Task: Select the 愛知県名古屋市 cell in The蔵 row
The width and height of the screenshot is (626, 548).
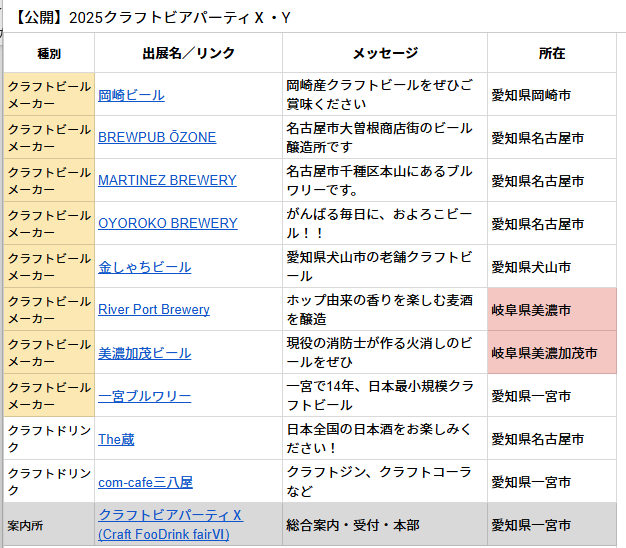Action: pyautogui.click(x=552, y=439)
